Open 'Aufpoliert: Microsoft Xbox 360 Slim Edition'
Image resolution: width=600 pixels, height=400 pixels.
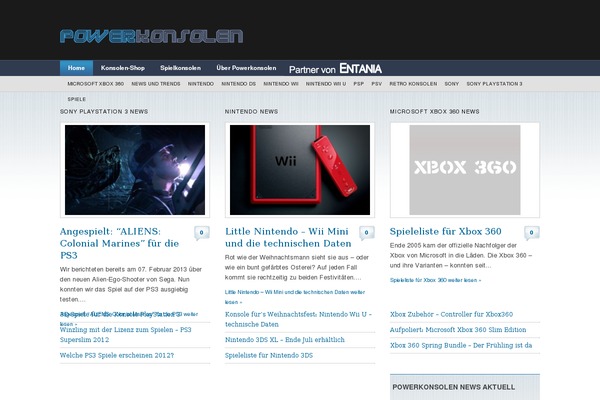[458, 330]
